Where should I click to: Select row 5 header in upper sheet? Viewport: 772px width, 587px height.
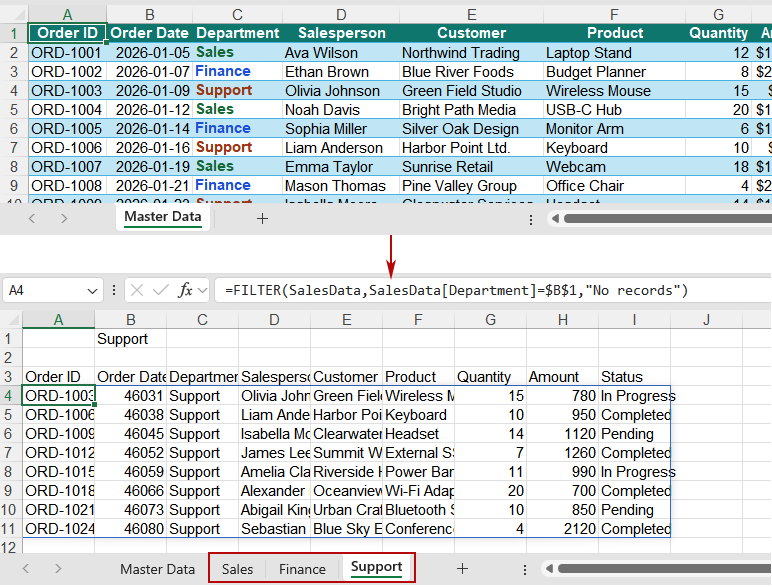pos(14,110)
